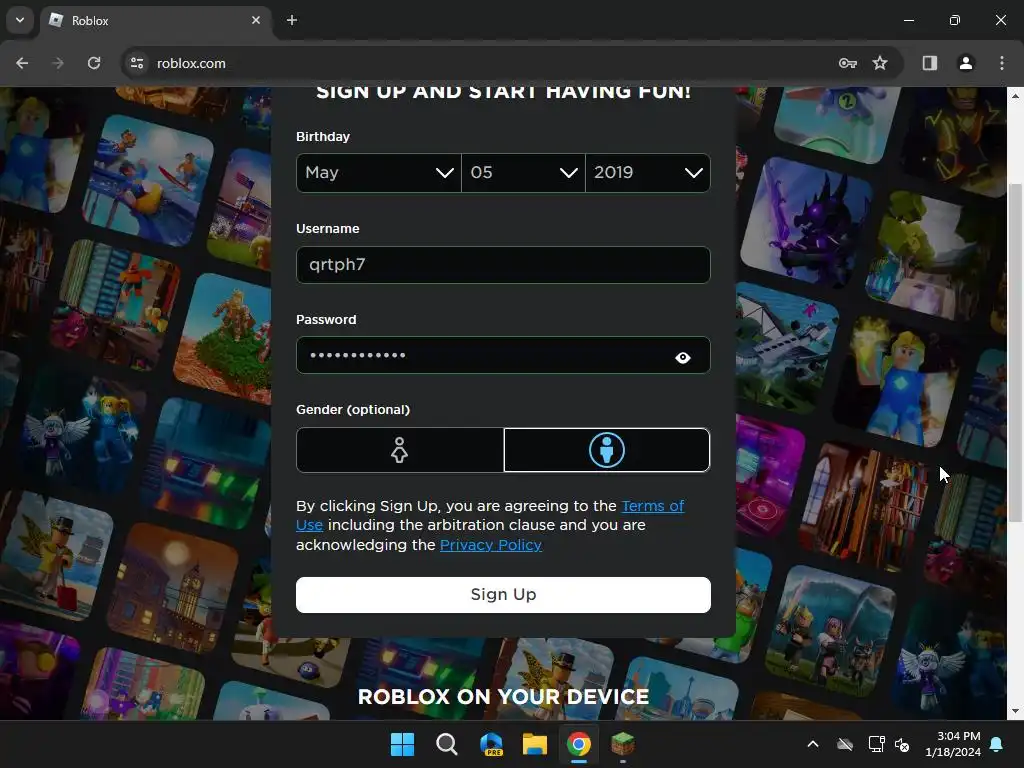This screenshot has height=768, width=1024.
Task: Click the Username field containing qrtph7
Action: tap(503, 264)
